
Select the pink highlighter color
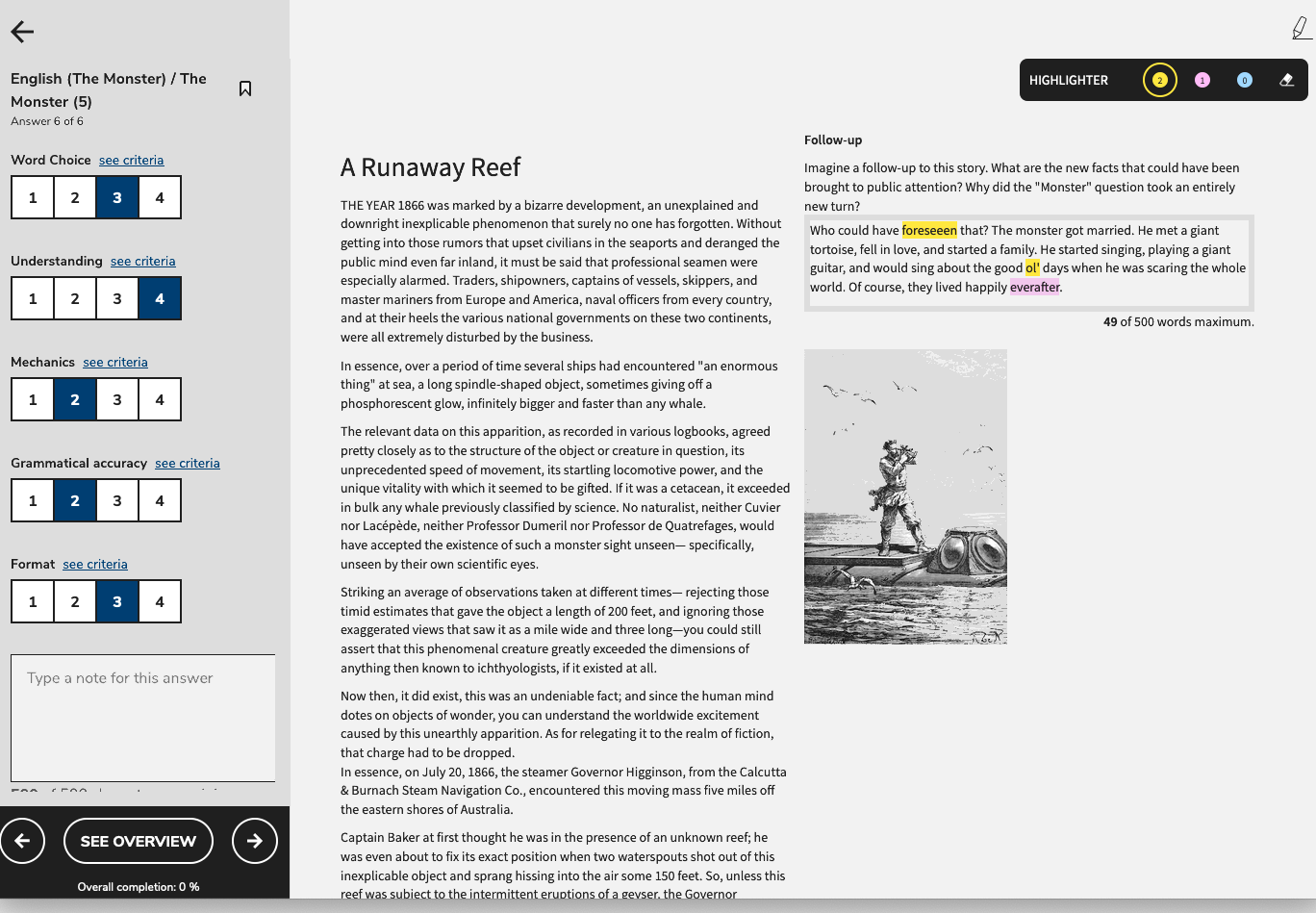pyautogui.click(x=1202, y=80)
